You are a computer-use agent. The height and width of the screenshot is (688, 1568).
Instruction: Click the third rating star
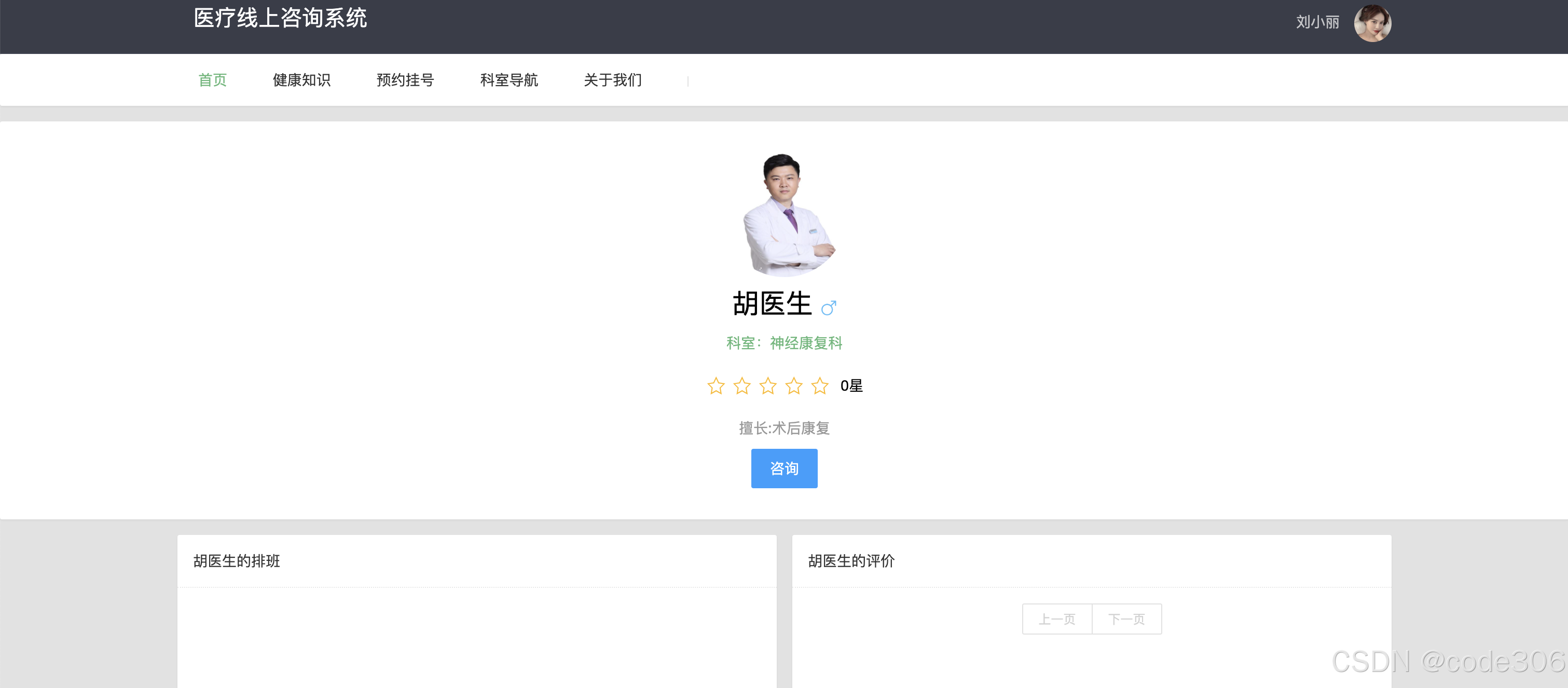tap(768, 386)
